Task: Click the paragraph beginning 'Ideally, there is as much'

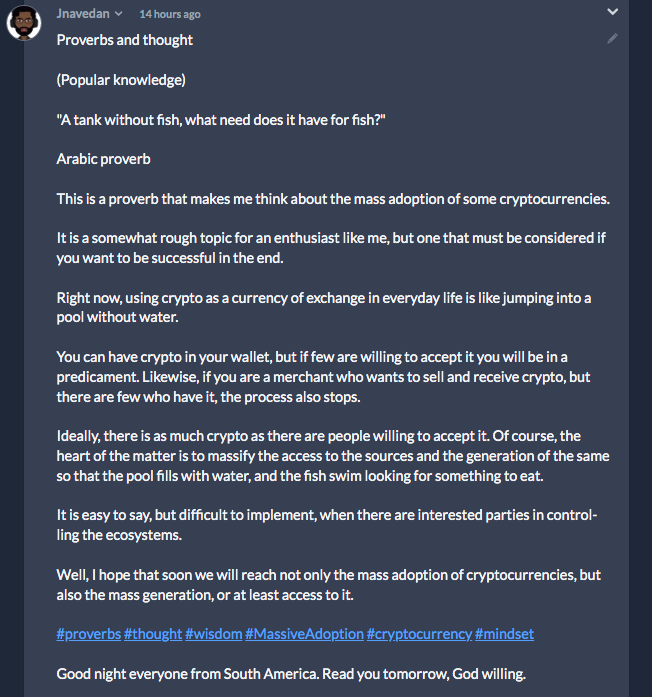Action: click(333, 456)
